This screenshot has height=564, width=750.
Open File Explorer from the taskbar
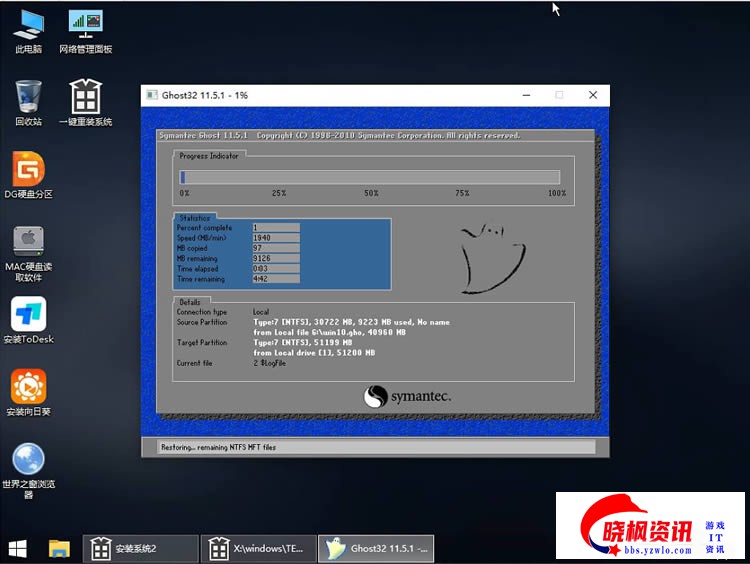59,548
